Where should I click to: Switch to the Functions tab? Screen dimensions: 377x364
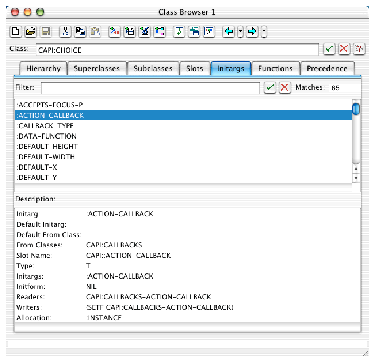[x=276, y=69]
